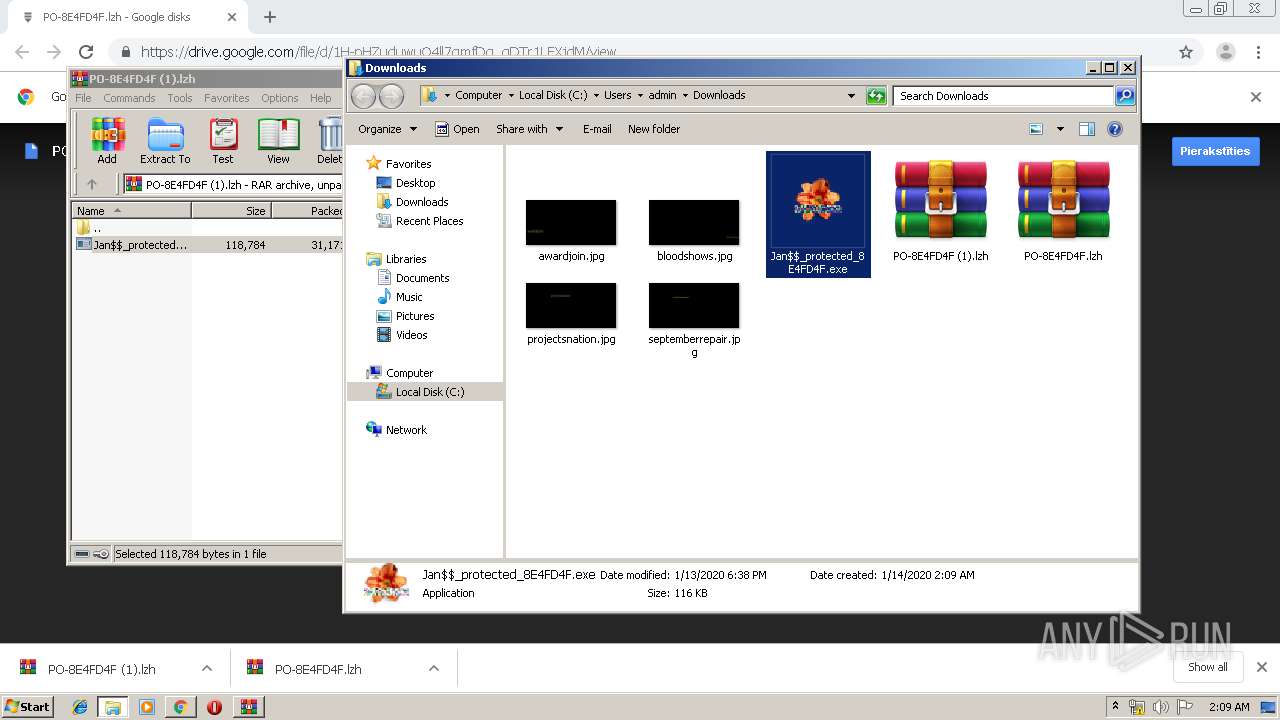Select the septemberrepair.jpg thumbnail
The height and width of the screenshot is (720, 1280).
tap(694, 306)
